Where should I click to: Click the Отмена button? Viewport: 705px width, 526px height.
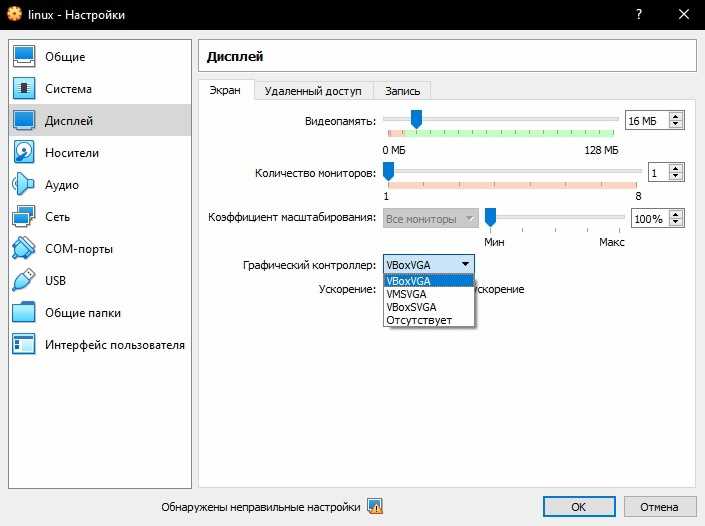pos(659,507)
